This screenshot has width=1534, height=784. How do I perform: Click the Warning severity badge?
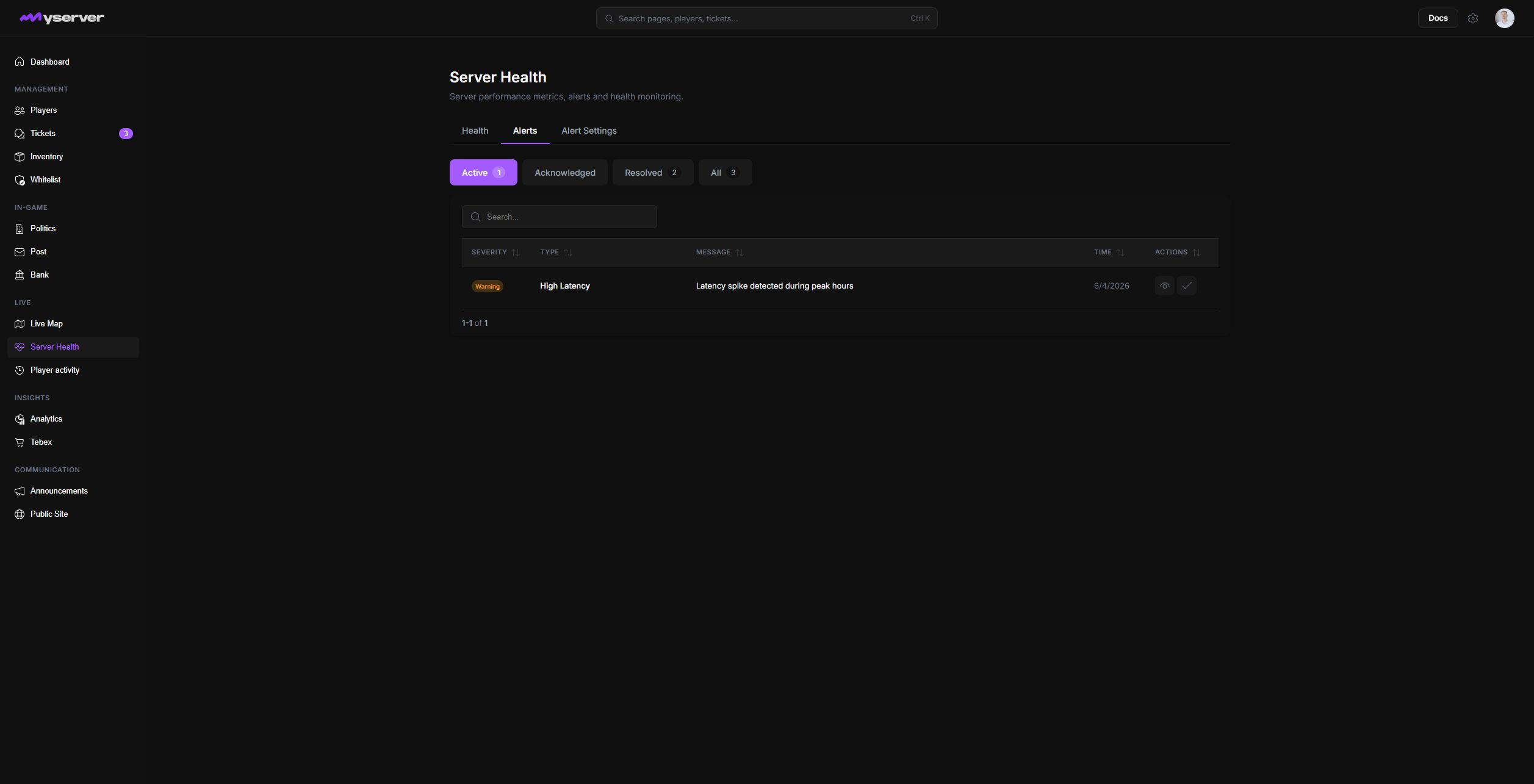[487, 286]
